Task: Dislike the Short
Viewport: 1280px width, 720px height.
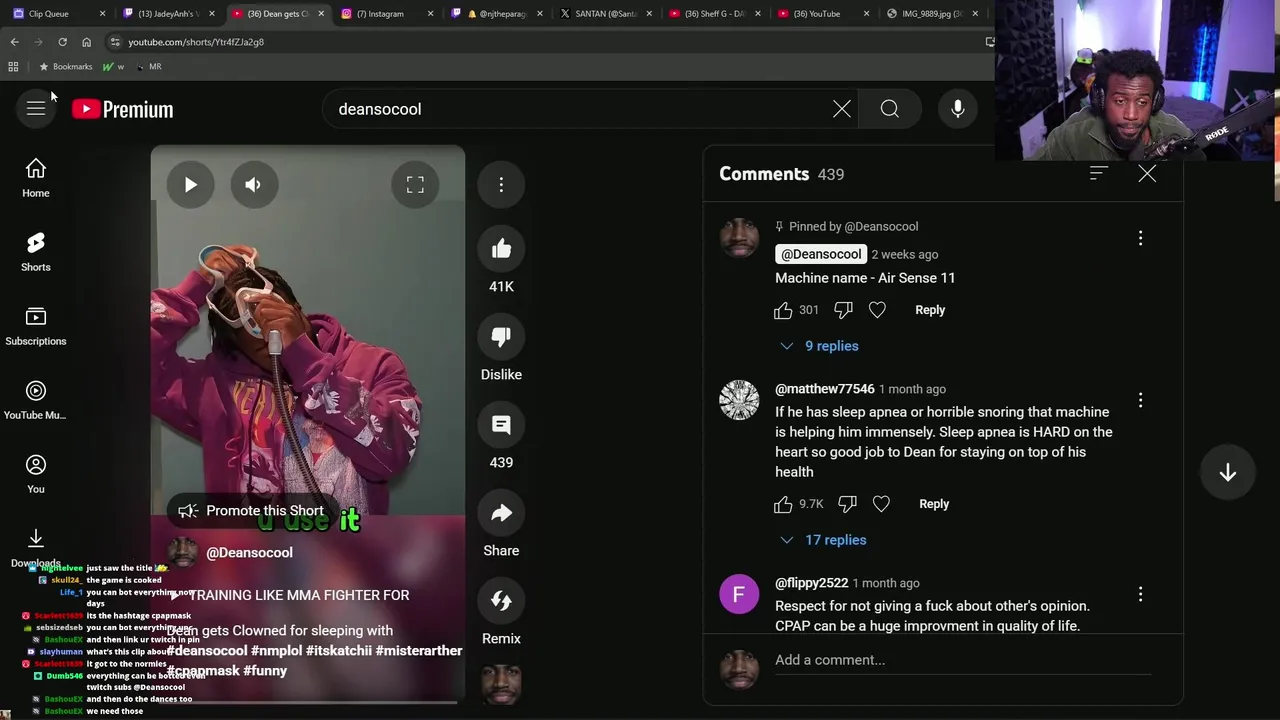Action: point(501,337)
